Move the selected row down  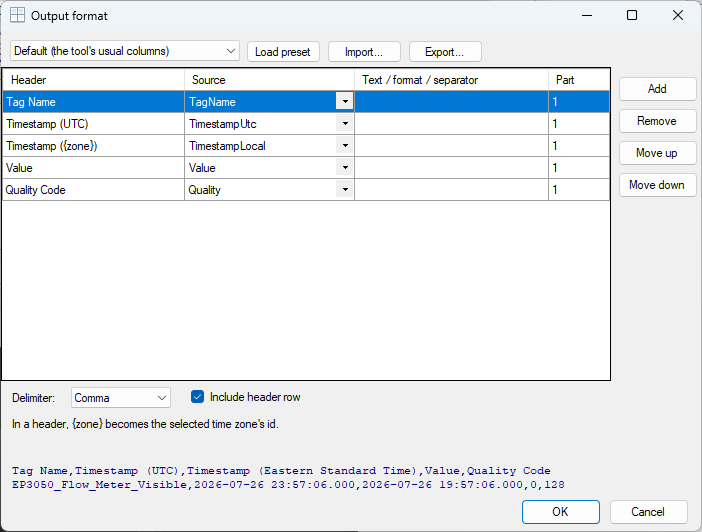pyautogui.click(x=657, y=185)
